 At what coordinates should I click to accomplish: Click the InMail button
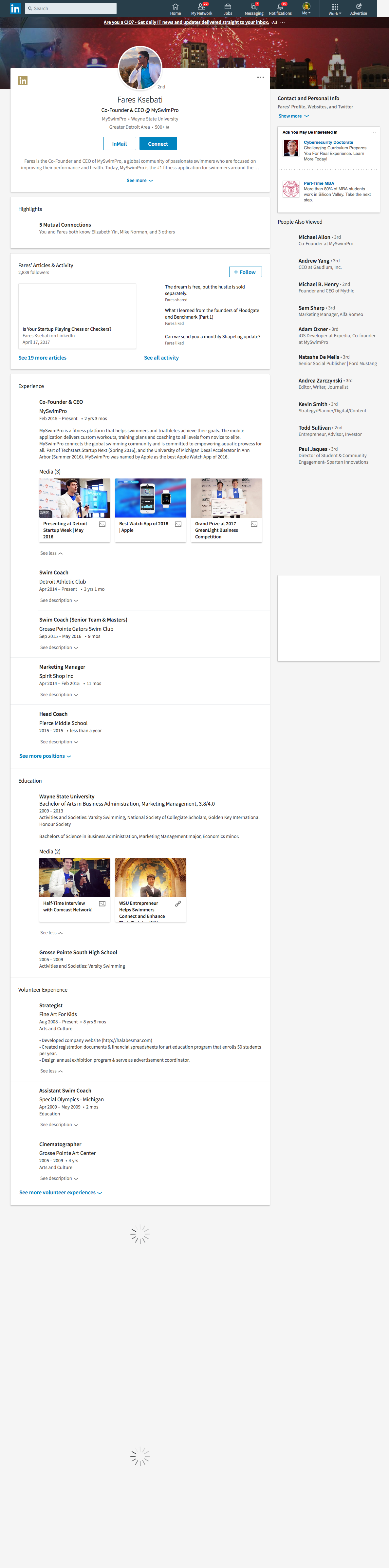coord(119,144)
